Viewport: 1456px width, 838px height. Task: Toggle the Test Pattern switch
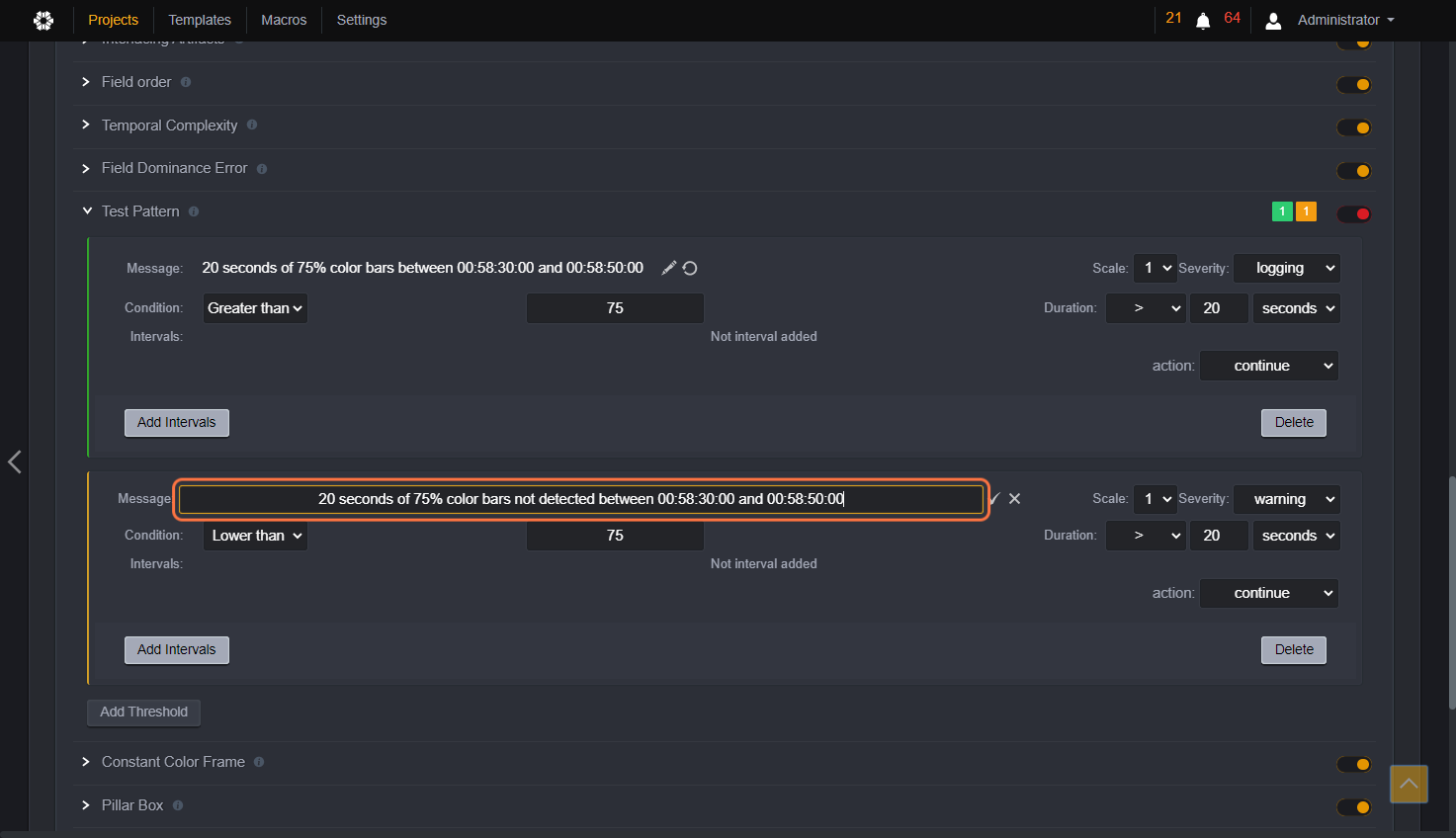tap(1354, 213)
